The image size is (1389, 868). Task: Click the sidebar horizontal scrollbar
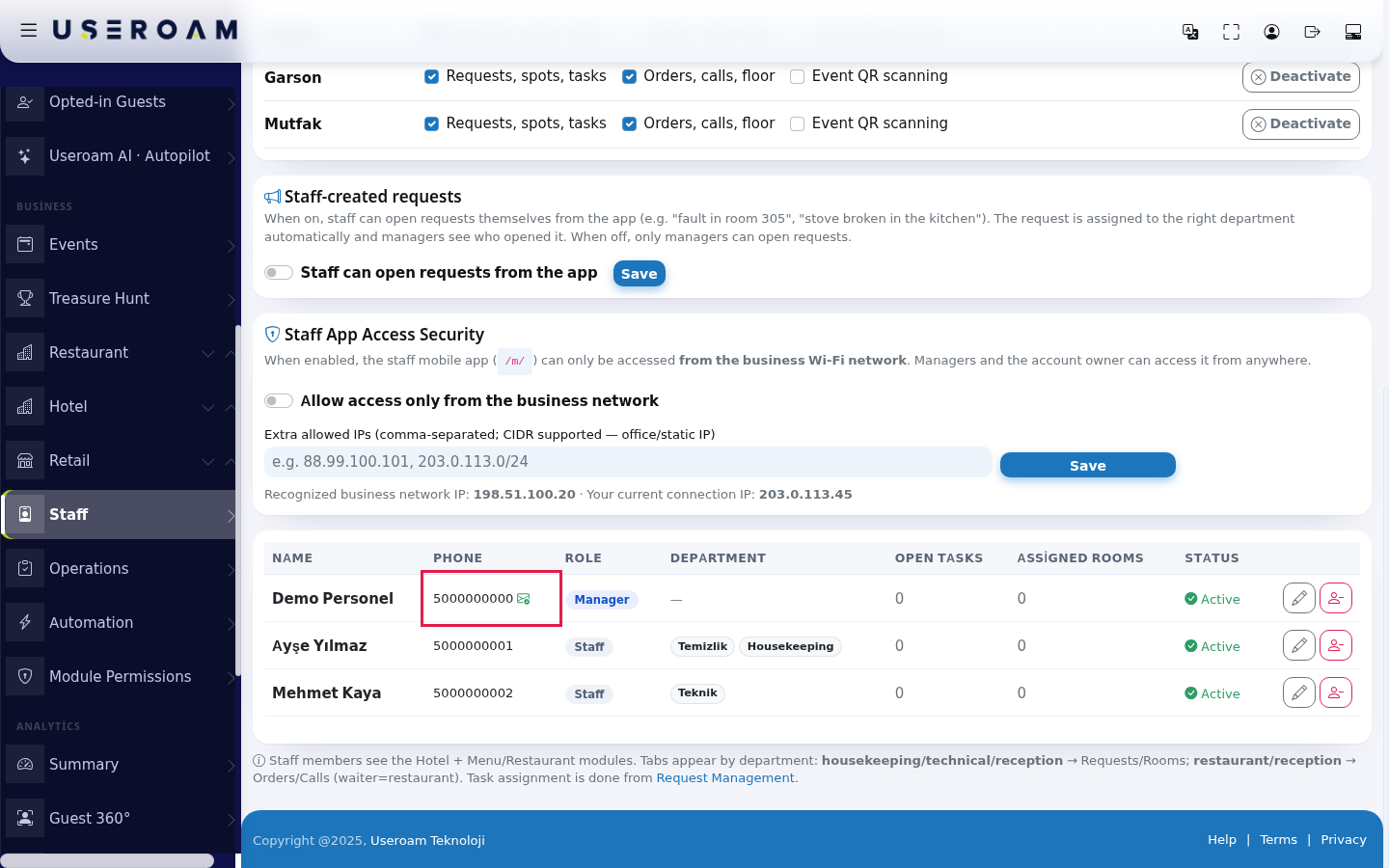point(107,860)
